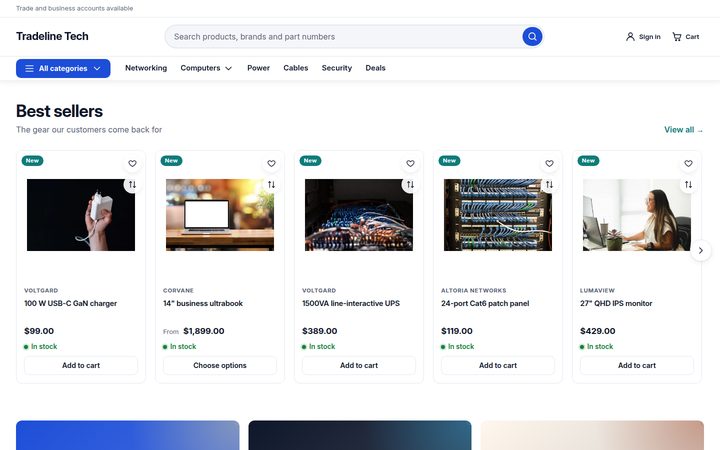Click the "1500VA line-interactive UPS" title
The width and height of the screenshot is (720, 450).
tap(351, 304)
